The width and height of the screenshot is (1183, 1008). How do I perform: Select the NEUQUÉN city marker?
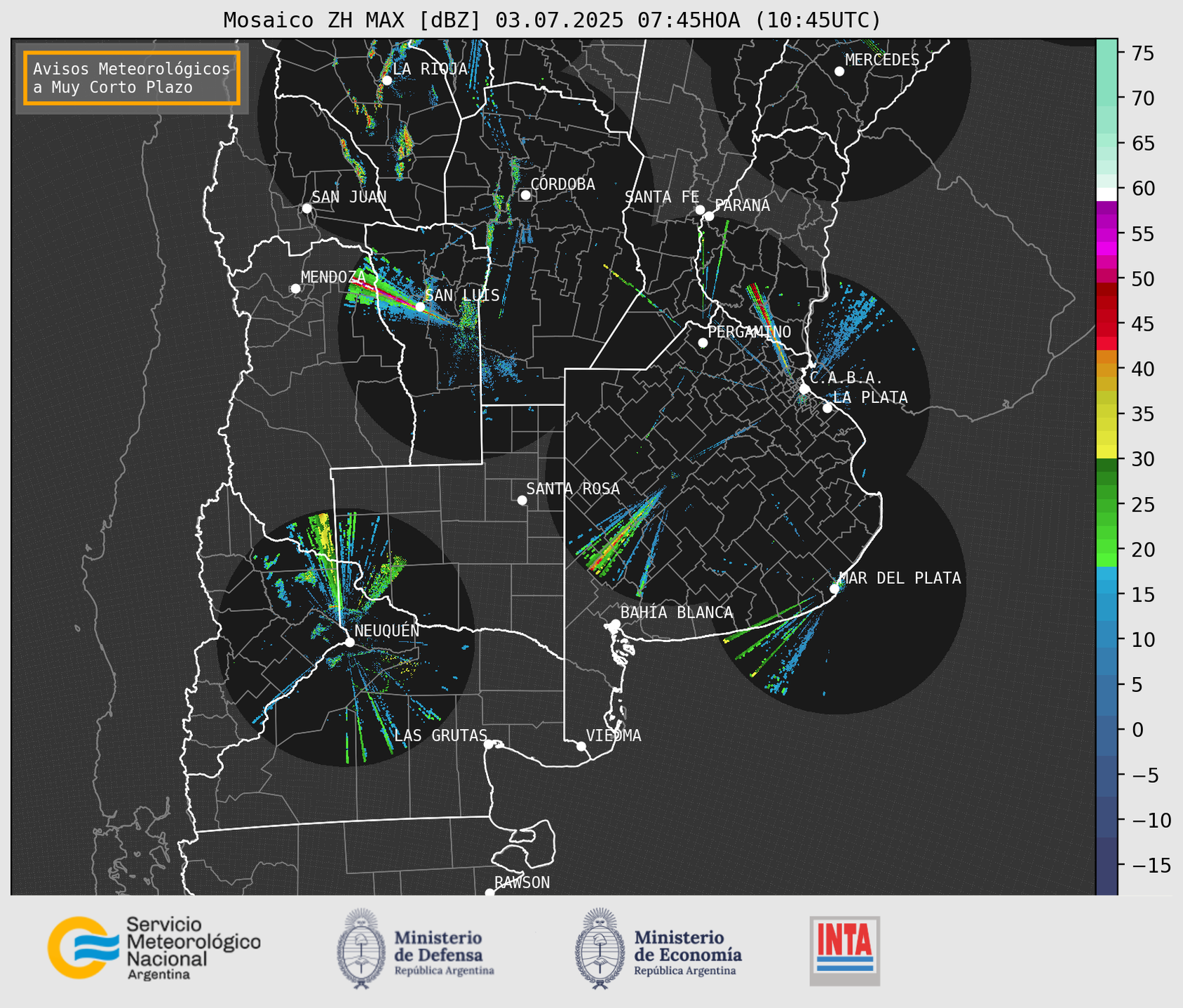pos(349,642)
